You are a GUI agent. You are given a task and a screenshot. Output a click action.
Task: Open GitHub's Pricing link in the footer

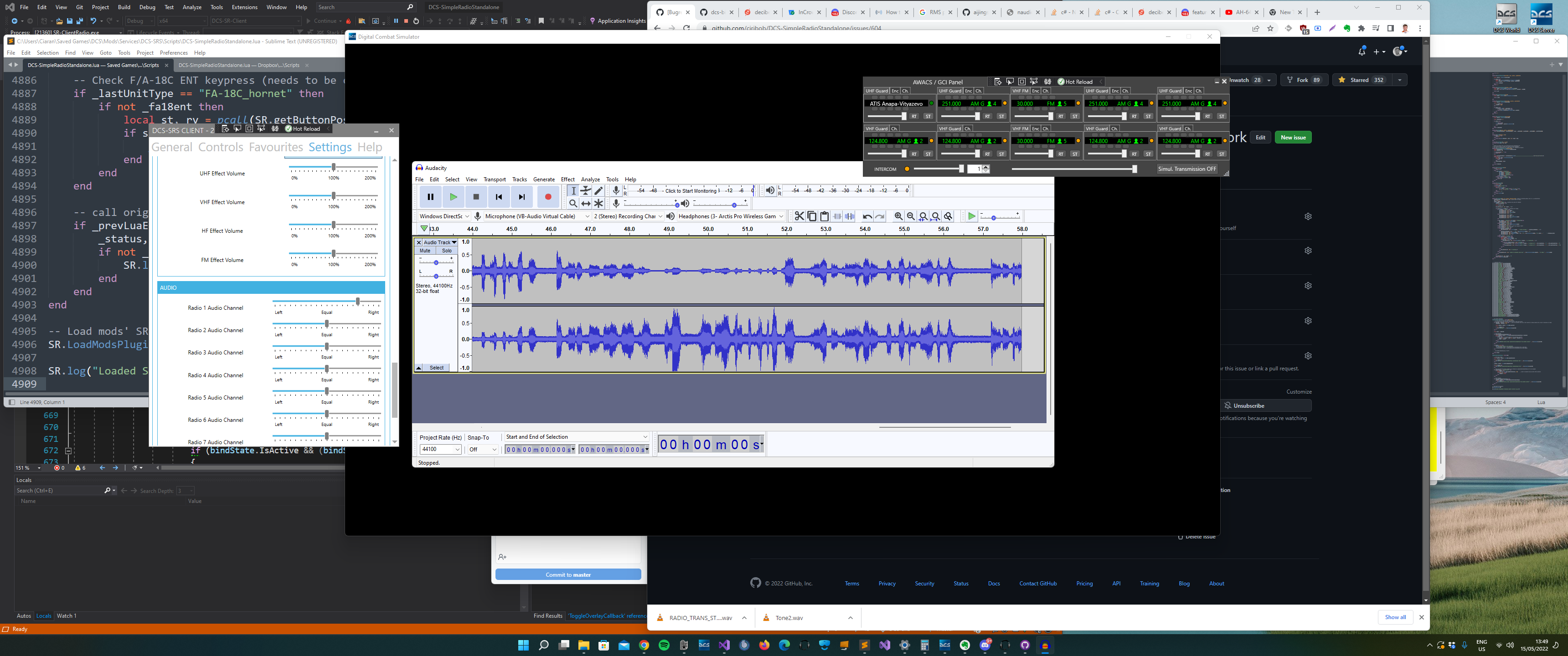pyautogui.click(x=1084, y=583)
